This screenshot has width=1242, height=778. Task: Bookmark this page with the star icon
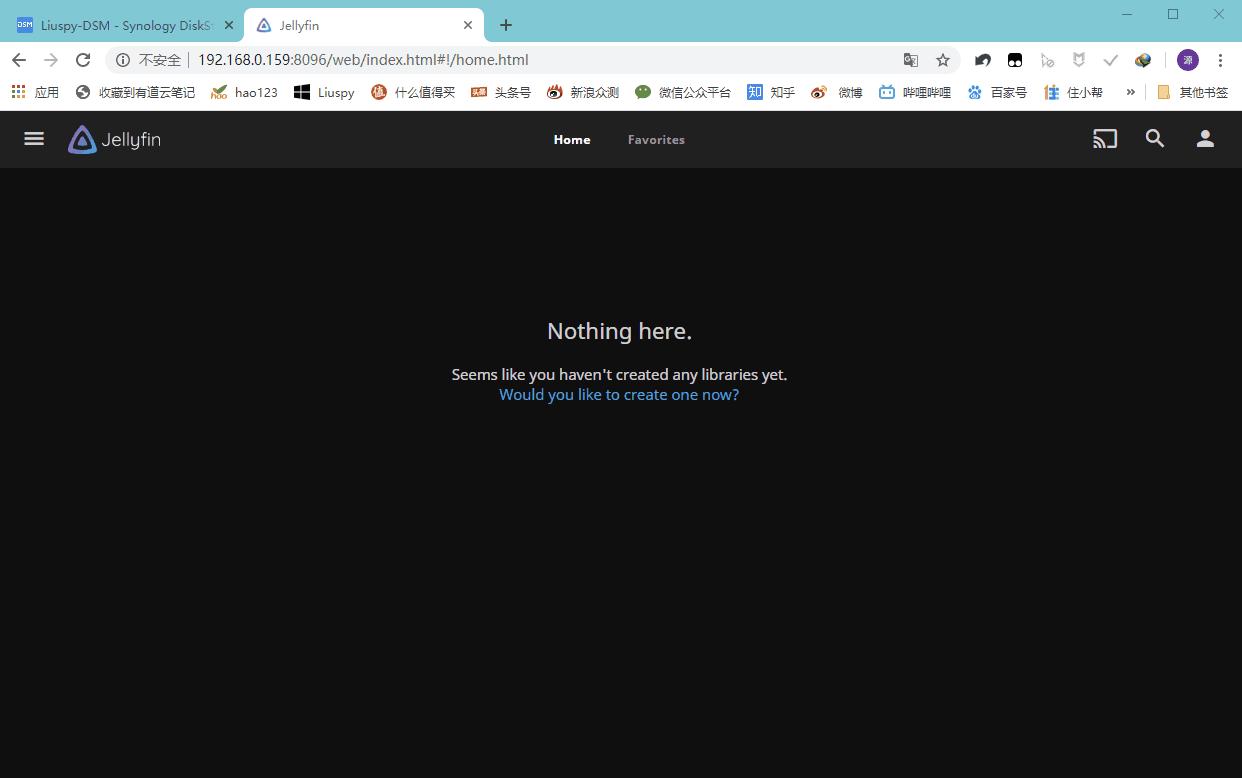(x=942, y=60)
